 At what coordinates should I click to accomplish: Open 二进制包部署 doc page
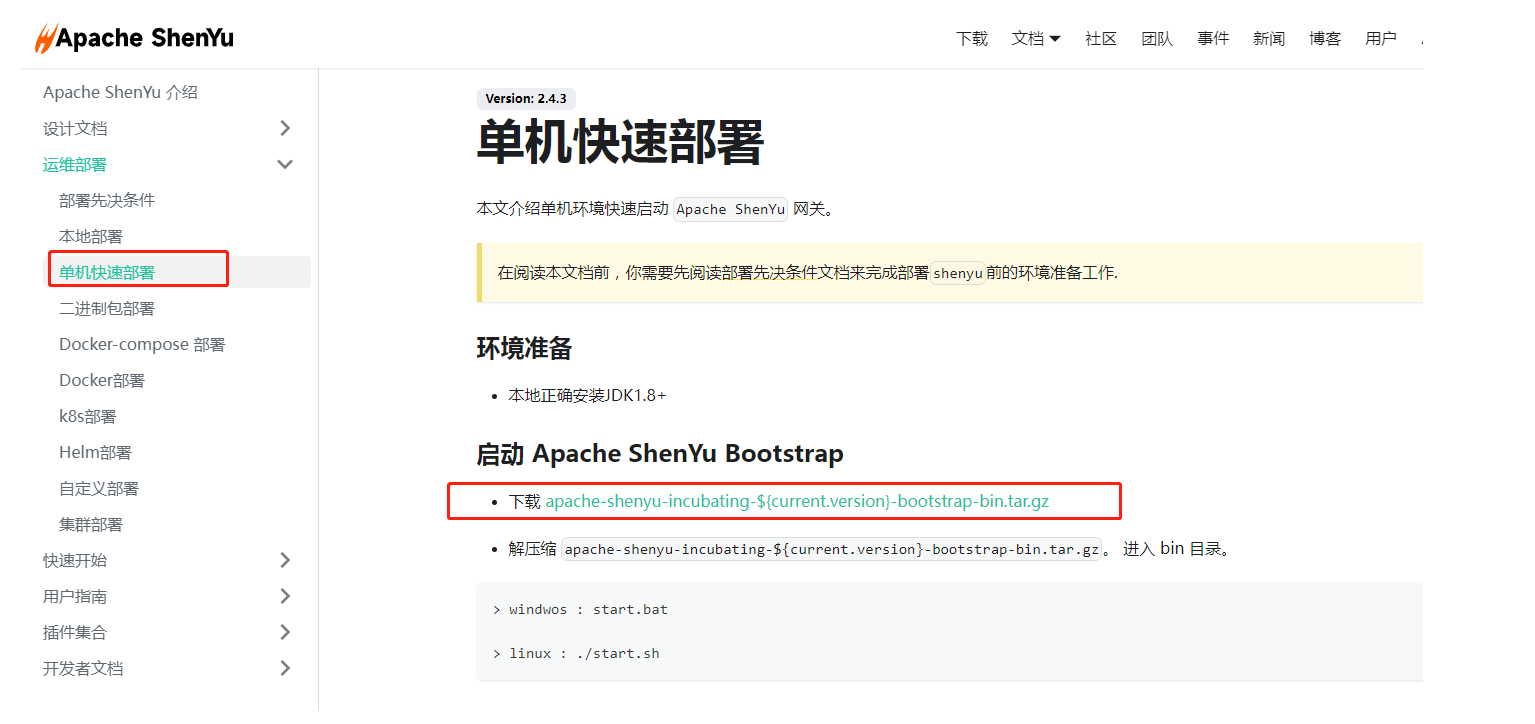pyautogui.click(x=107, y=308)
